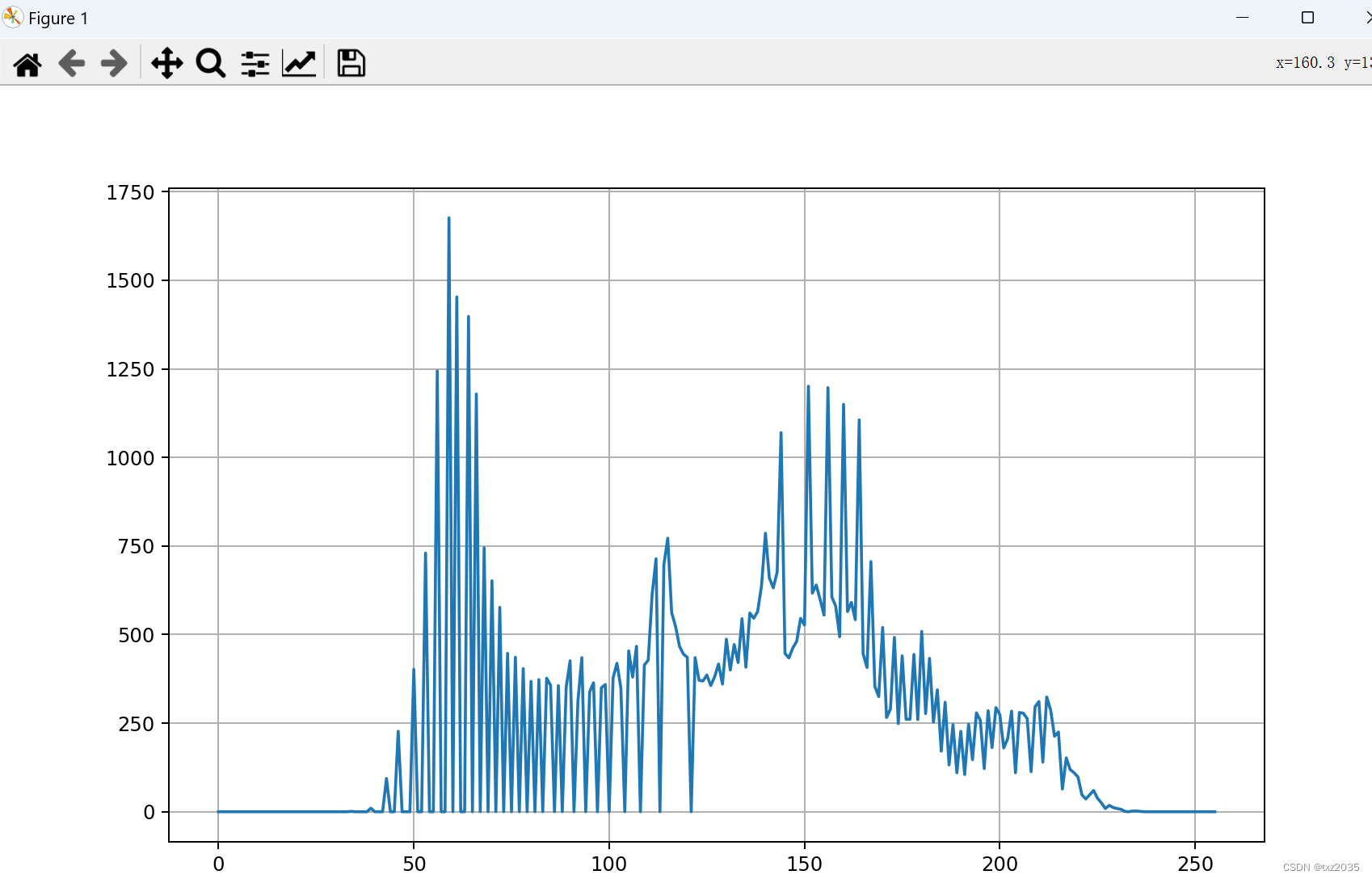Click the y-axis label 1000
The image size is (1372, 879).
130,458
